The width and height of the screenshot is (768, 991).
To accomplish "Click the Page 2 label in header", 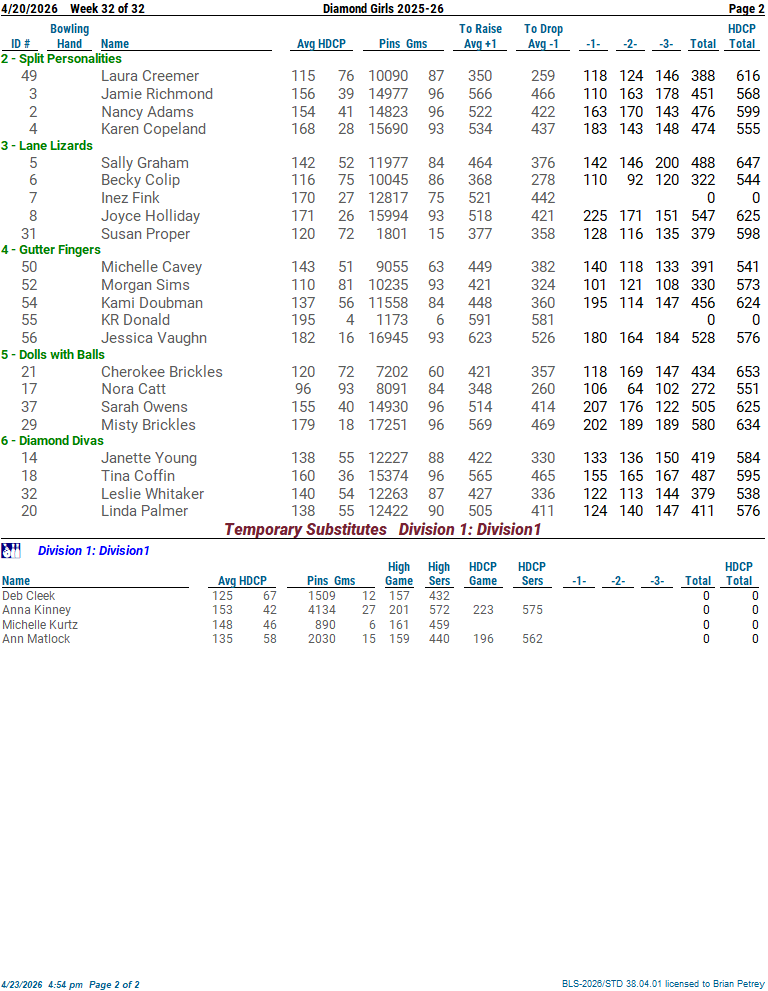I will coord(746,8).
